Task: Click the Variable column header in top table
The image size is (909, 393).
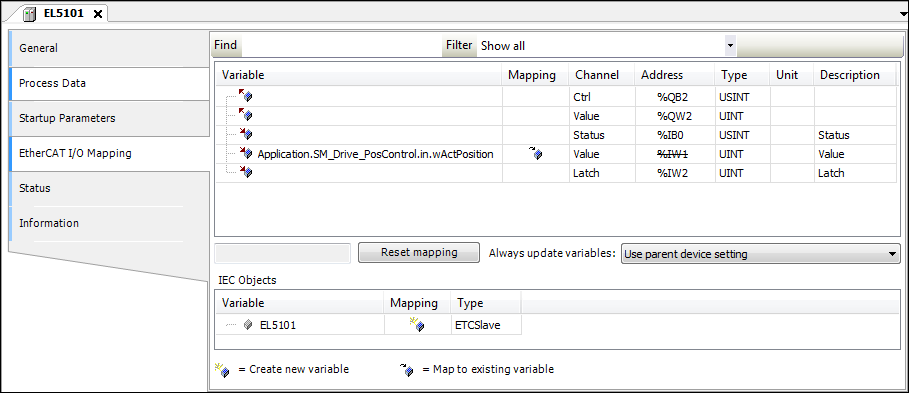Action: pos(359,75)
